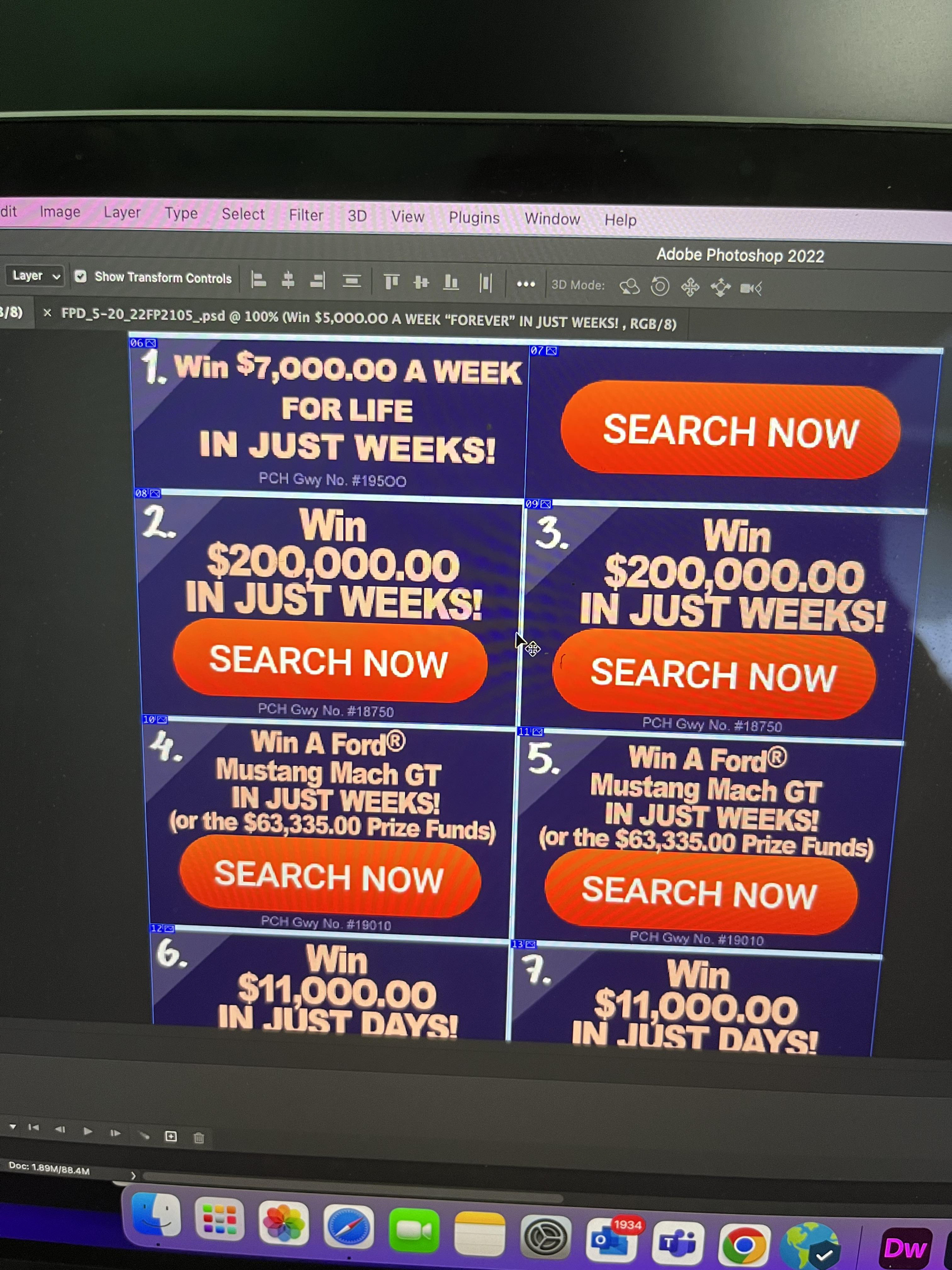
Task: Open Safari from the Dock
Action: (348, 1227)
